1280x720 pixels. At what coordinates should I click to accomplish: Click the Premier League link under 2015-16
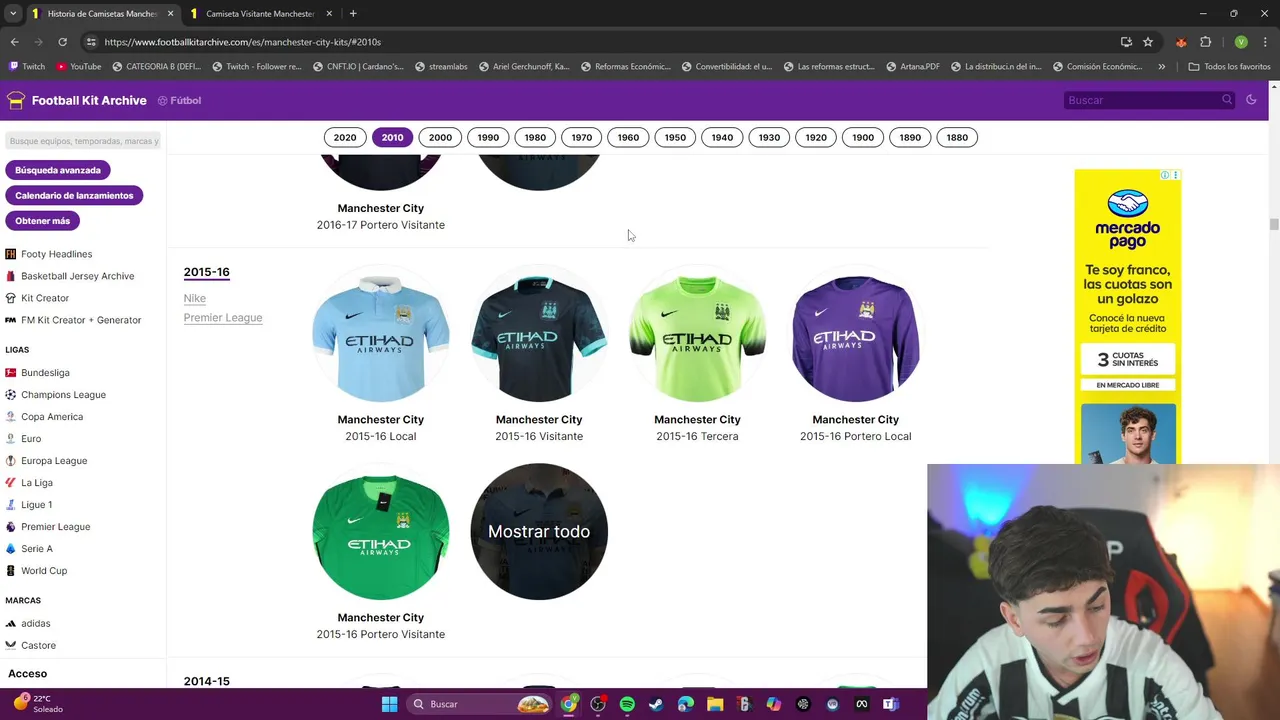(223, 317)
